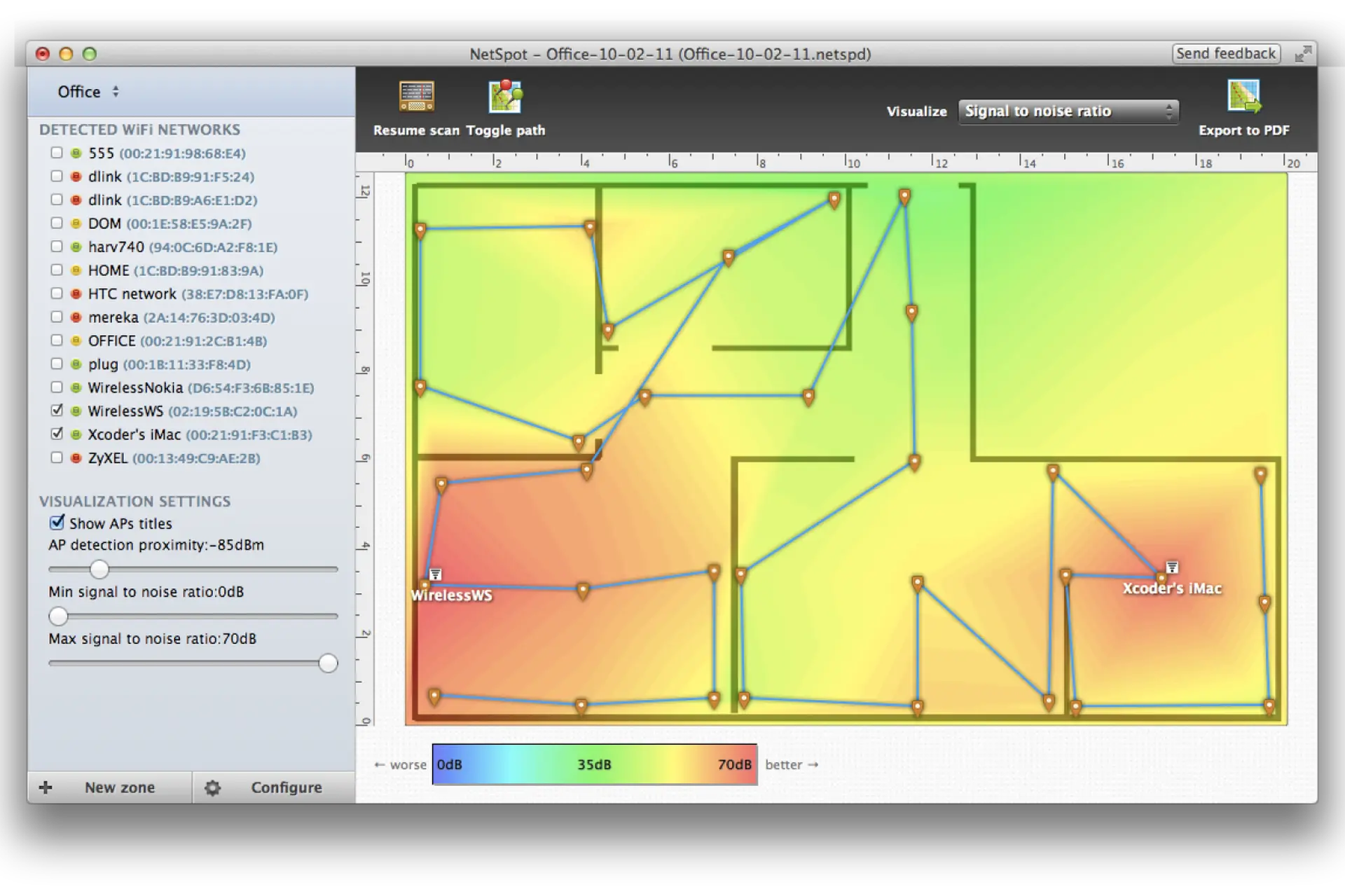Click the Max signal to noise ratio slider handle
The image size is (1345, 896).
click(x=328, y=663)
